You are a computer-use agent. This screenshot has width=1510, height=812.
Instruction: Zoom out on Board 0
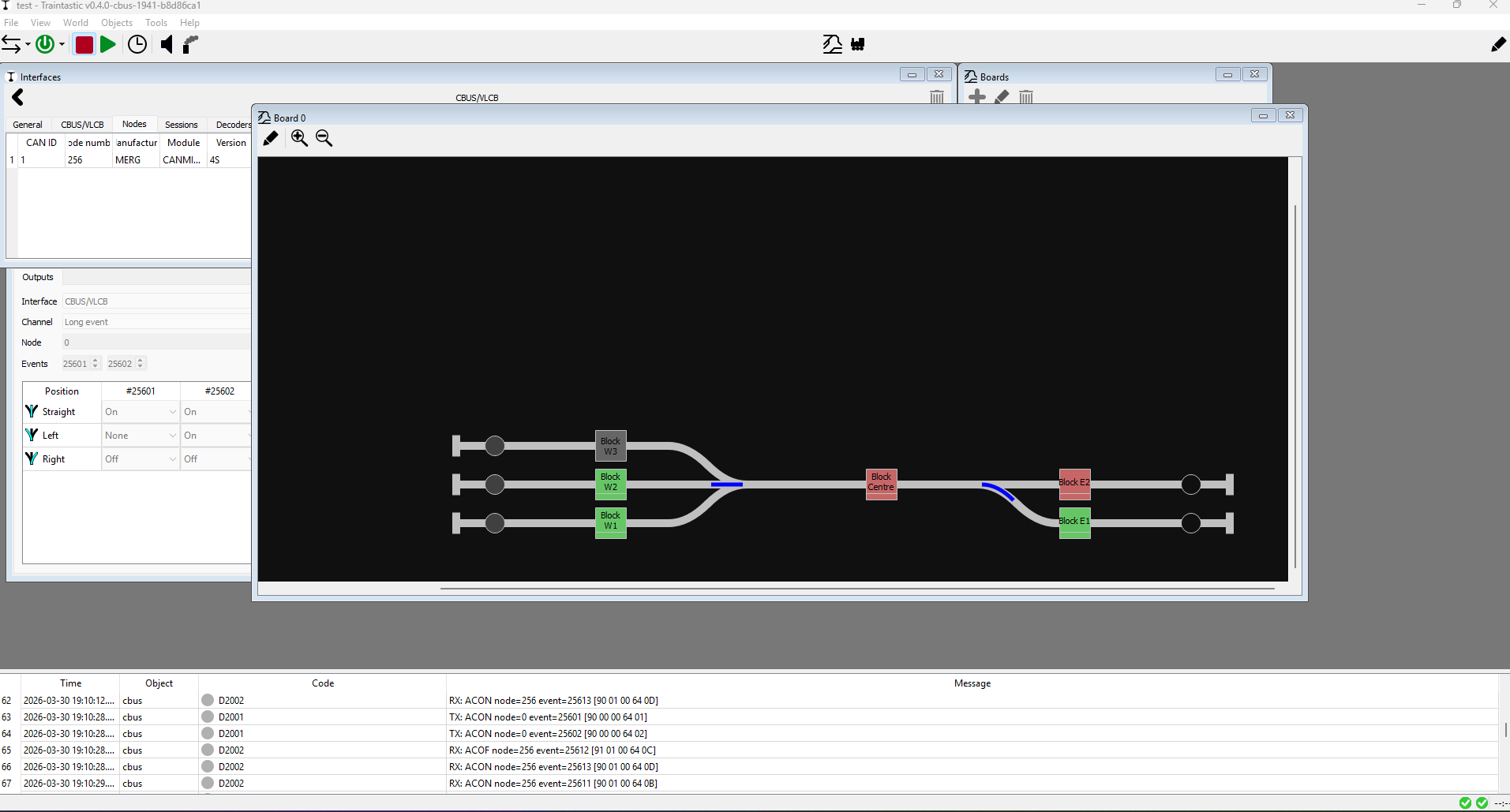point(324,138)
